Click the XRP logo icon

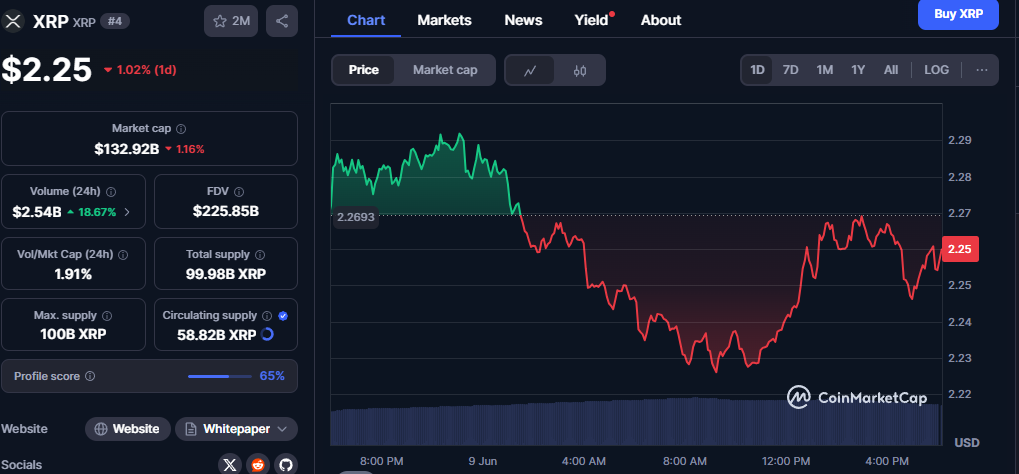[12, 21]
